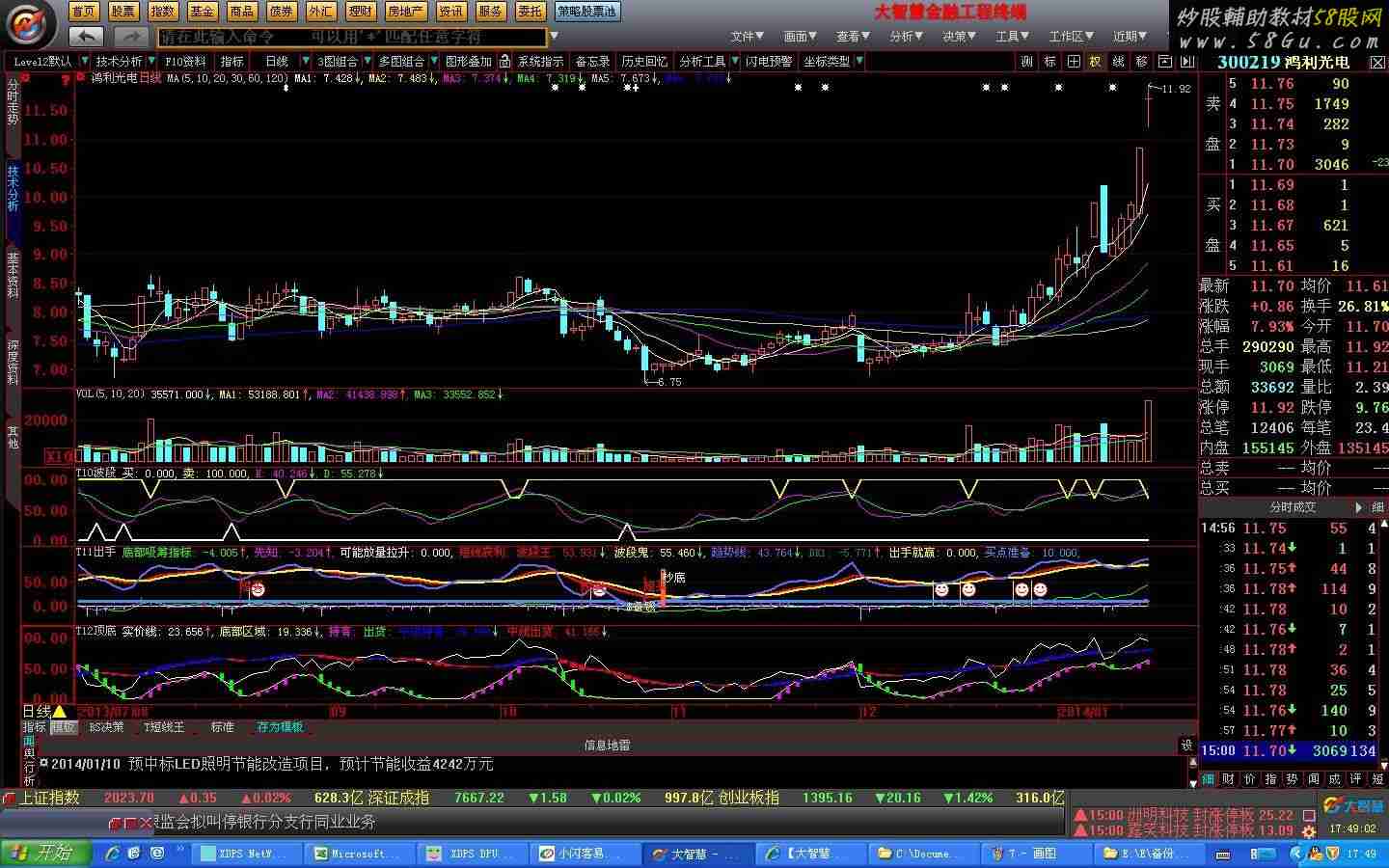Go forward with the right arrow button
Image resolution: width=1389 pixels, height=868 pixels.
coord(130,37)
